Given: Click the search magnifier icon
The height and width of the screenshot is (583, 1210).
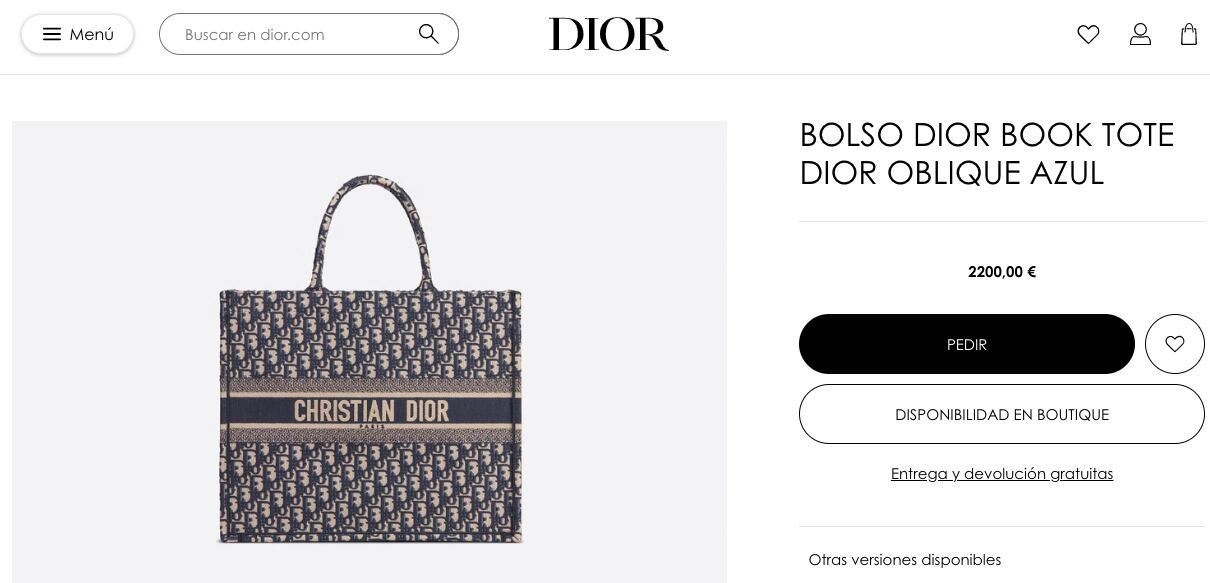Looking at the screenshot, I should (x=429, y=34).
